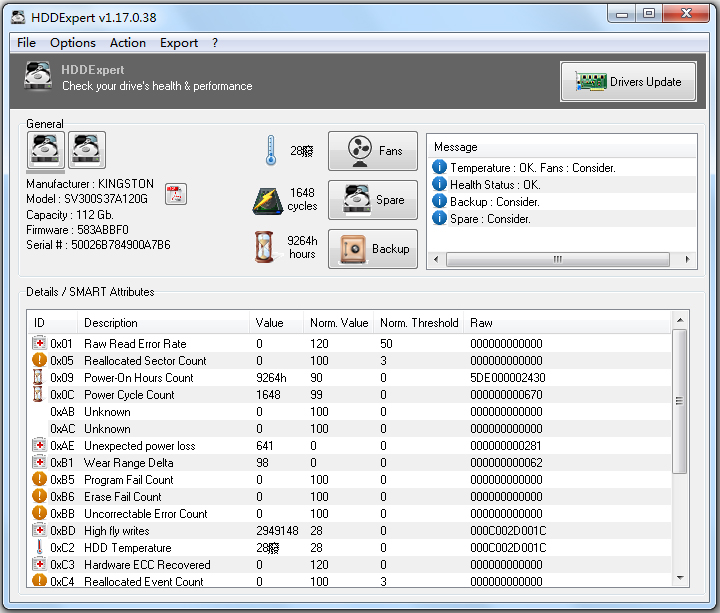720x613 pixels.
Task: Click hourglass icon of Power Cycle Count row
Action: tap(38, 394)
